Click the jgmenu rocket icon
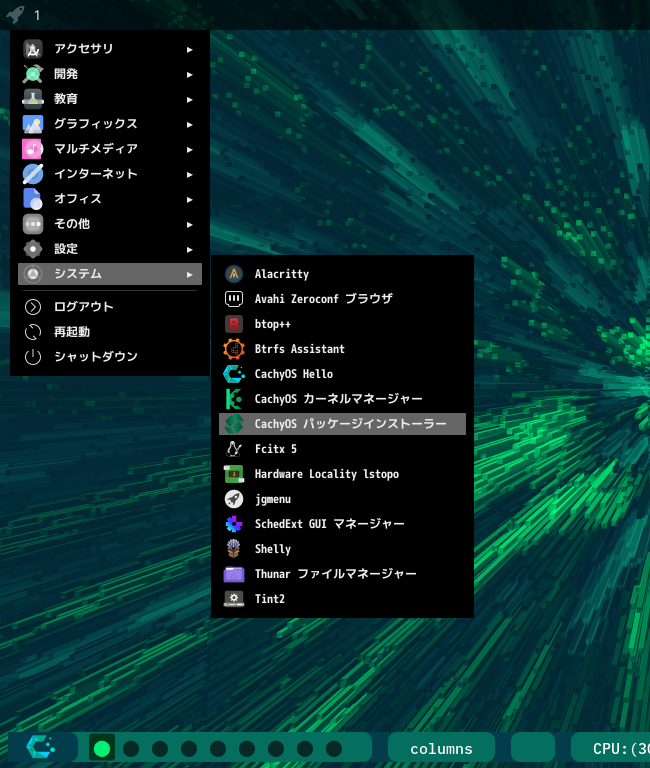Screen dimensions: 650x768 coord(234,499)
